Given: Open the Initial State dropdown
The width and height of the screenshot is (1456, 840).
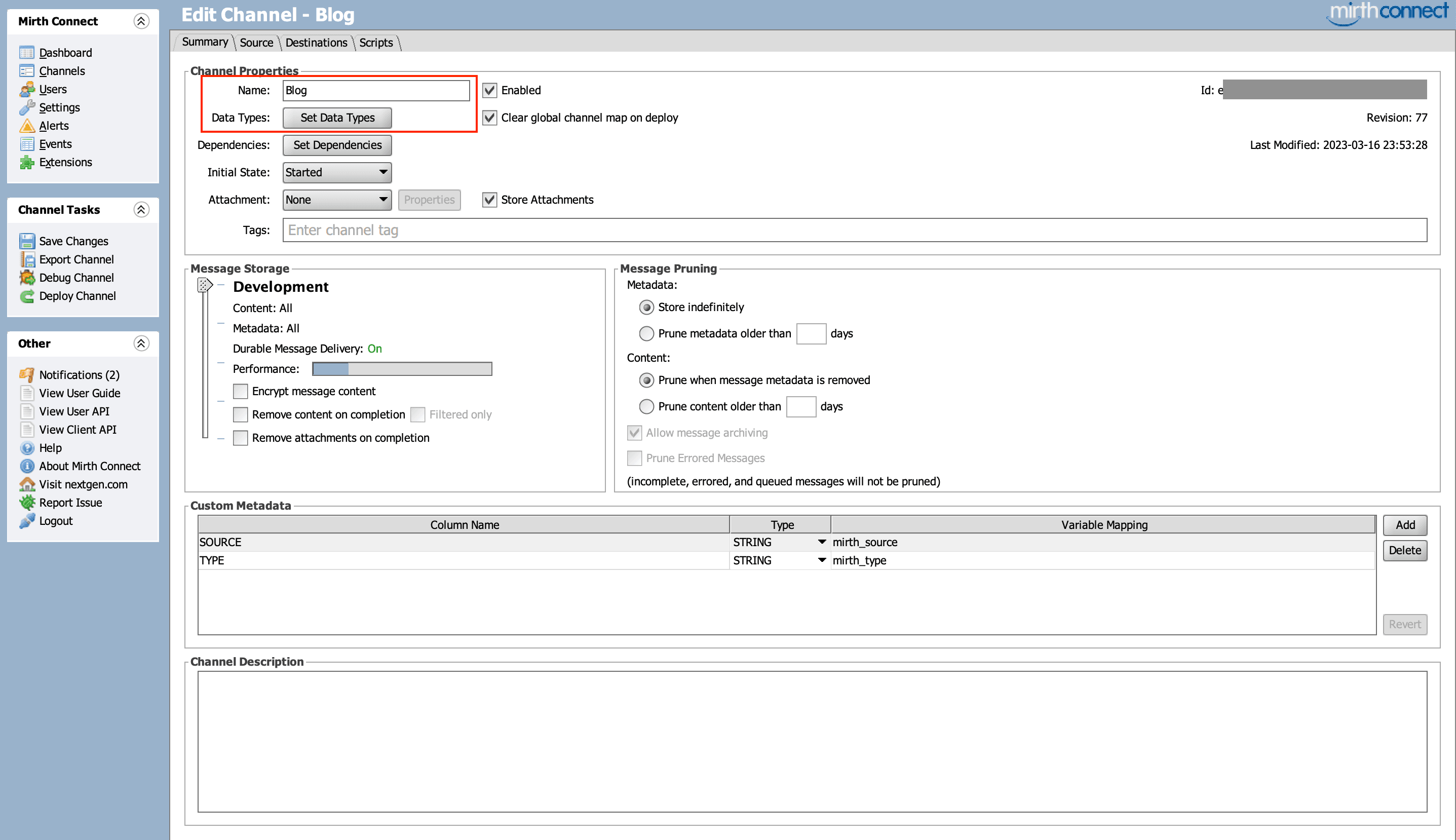Looking at the screenshot, I should pos(337,172).
